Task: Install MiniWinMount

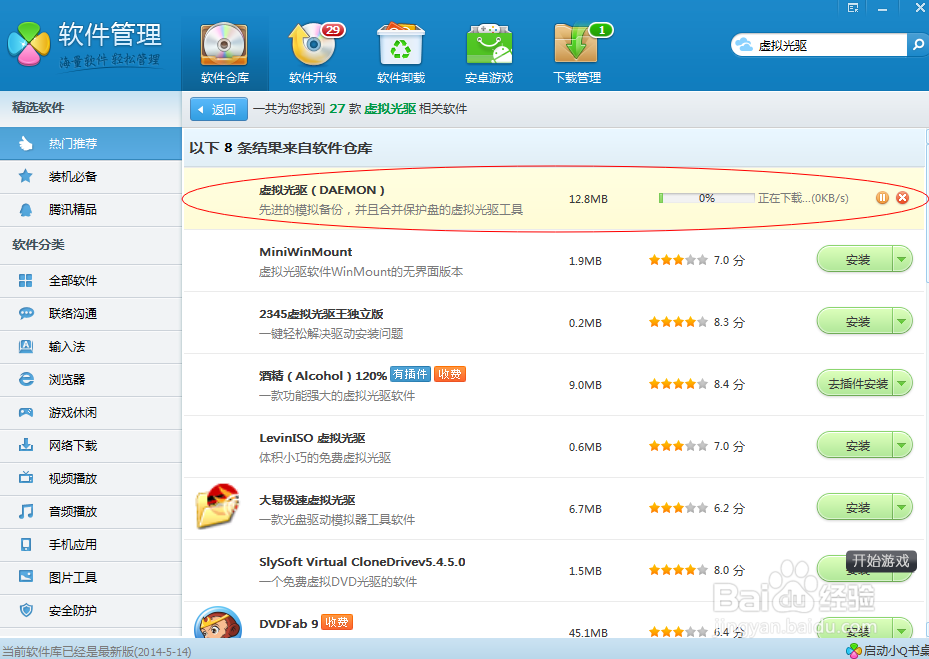Action: 855,260
